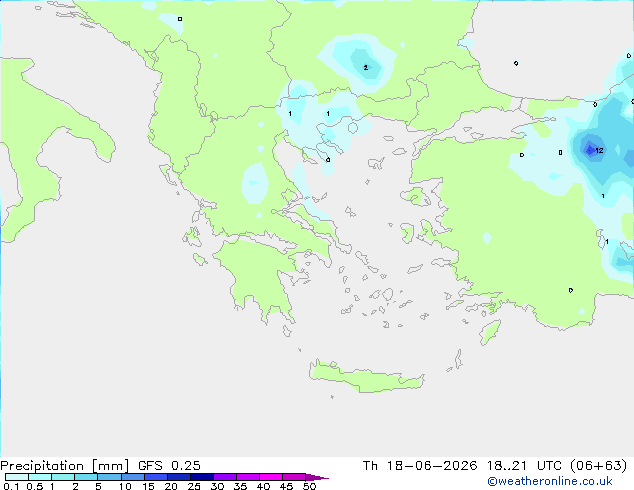Click the "40" legend label
634x490 pixels.
pos(263,486)
